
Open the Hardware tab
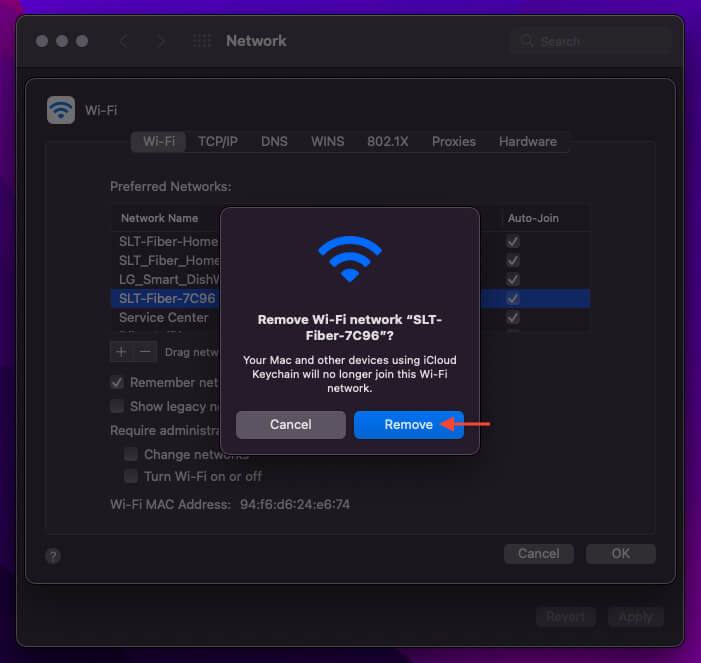528,142
